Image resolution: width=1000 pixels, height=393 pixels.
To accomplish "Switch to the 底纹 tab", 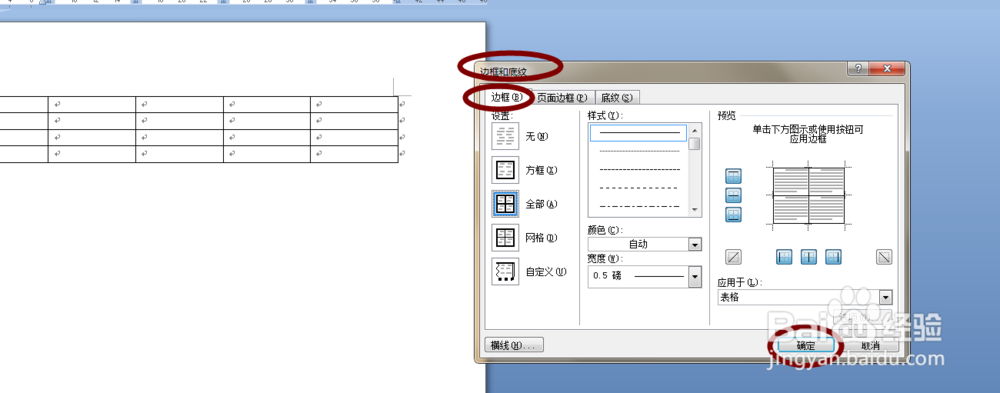I will coord(617,98).
